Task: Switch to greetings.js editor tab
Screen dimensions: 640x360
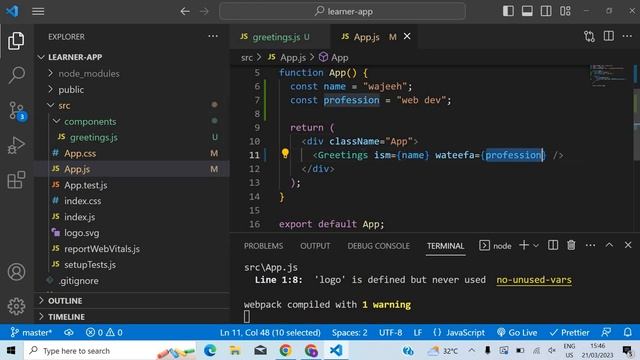Action: point(279,37)
